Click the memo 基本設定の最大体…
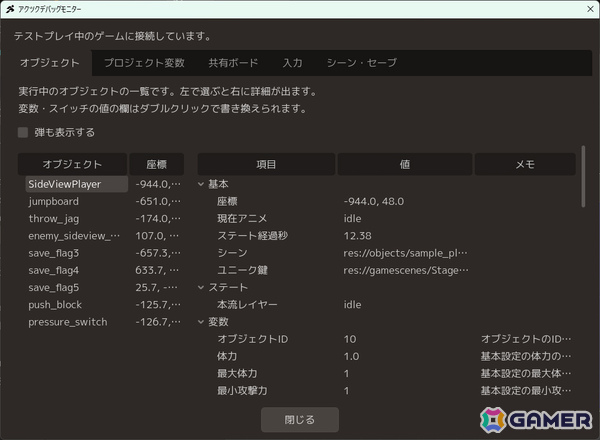 (526, 373)
